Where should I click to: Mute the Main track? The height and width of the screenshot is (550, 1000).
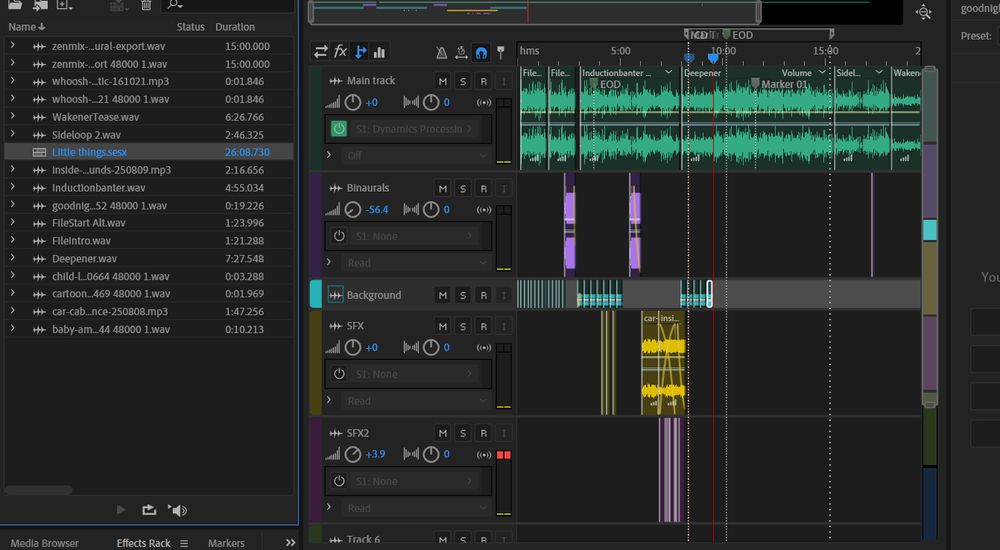click(443, 81)
